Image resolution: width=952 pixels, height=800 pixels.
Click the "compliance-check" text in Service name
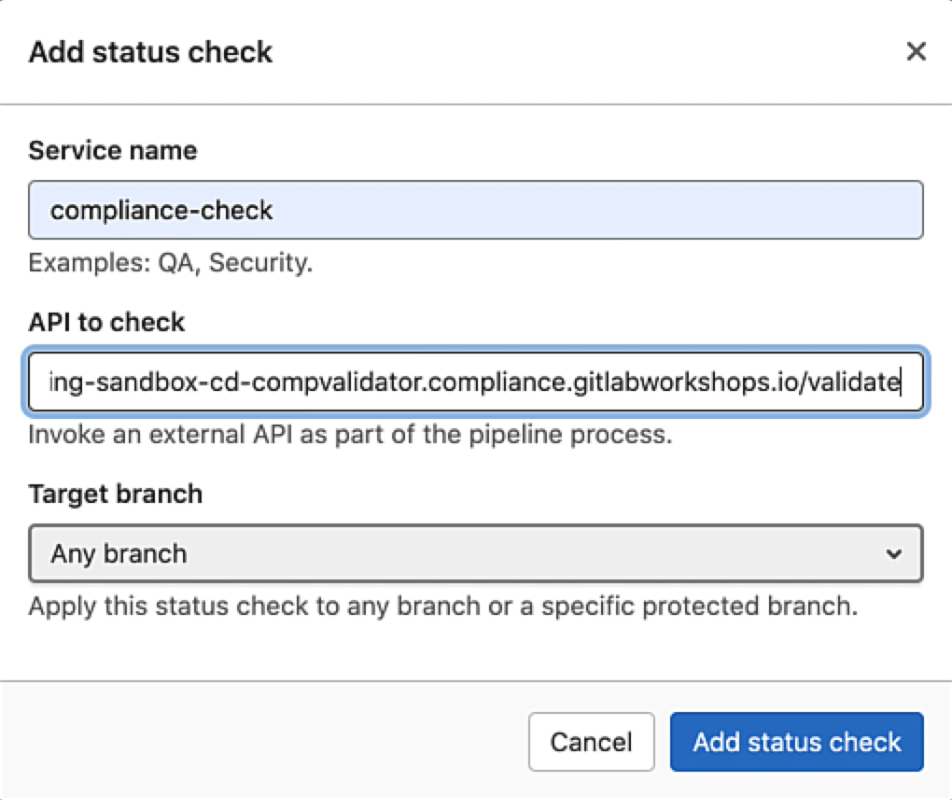(162, 210)
